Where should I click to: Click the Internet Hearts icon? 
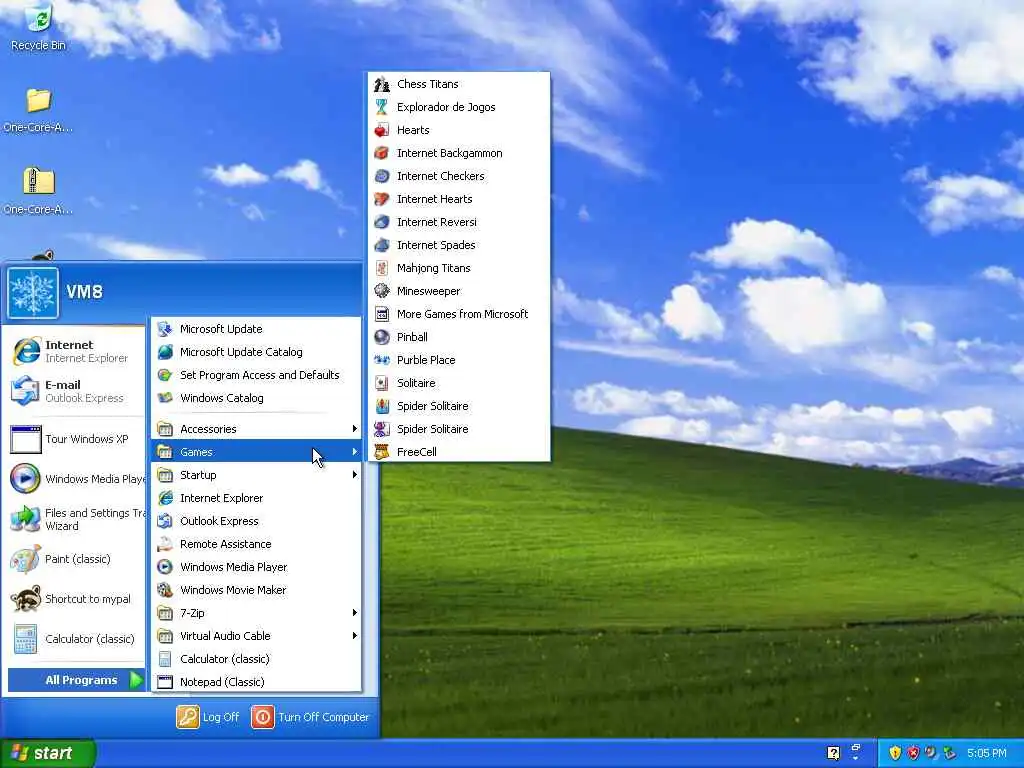coord(382,199)
